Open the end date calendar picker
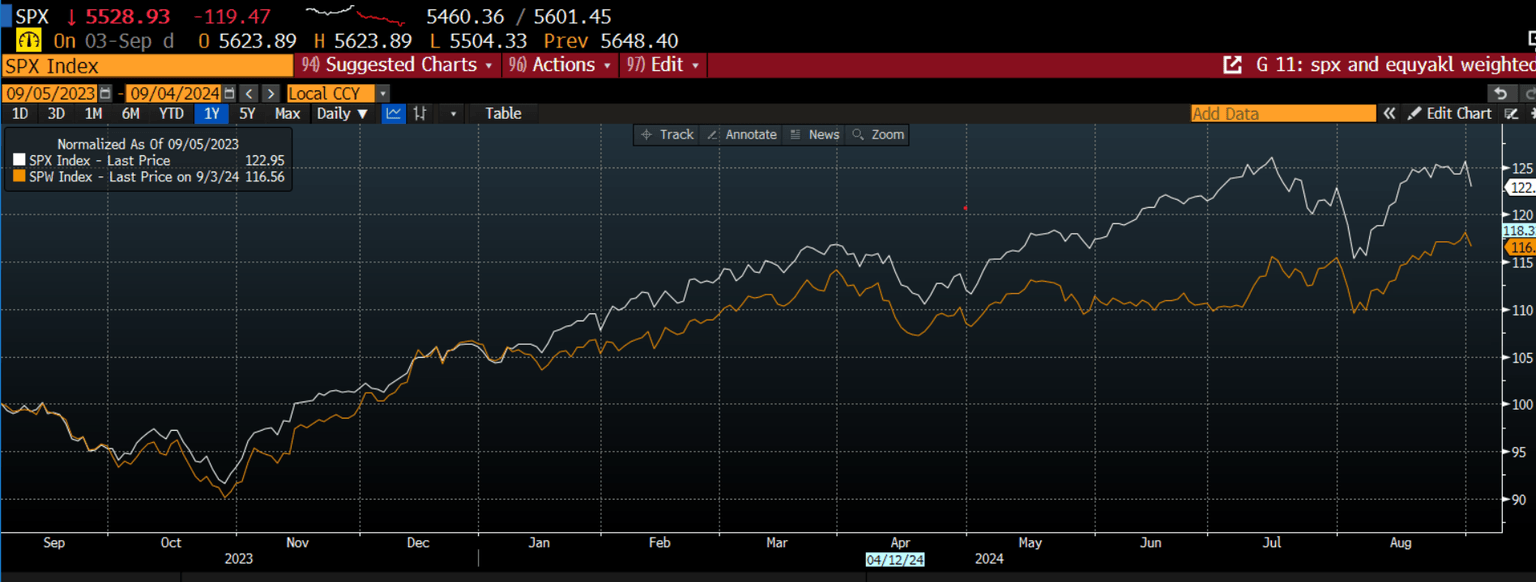The image size is (1536, 582). point(230,93)
